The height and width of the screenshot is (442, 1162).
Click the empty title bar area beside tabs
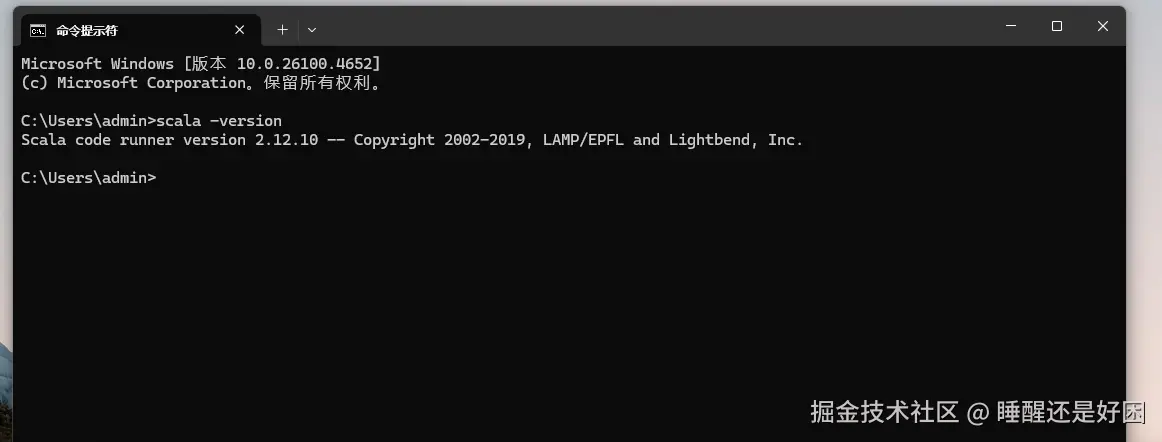tap(652, 28)
